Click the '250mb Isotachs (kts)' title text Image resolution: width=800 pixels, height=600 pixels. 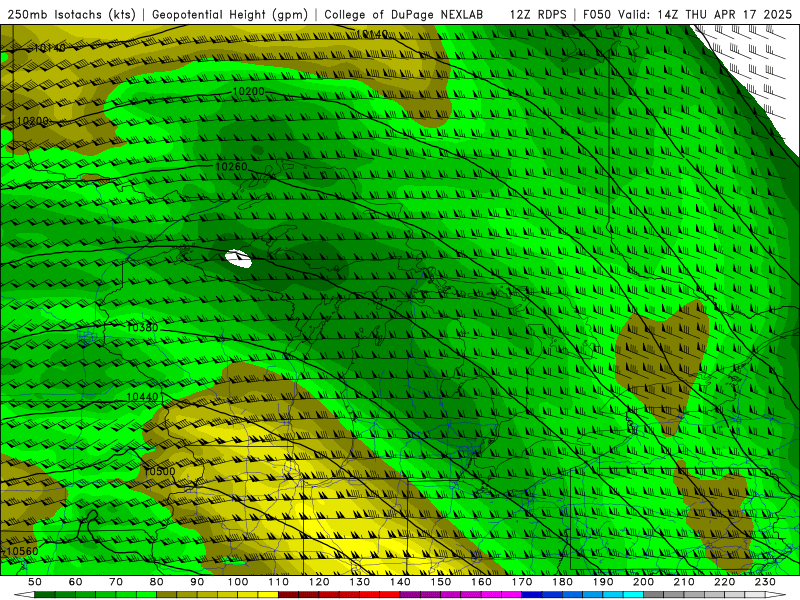click(x=72, y=15)
